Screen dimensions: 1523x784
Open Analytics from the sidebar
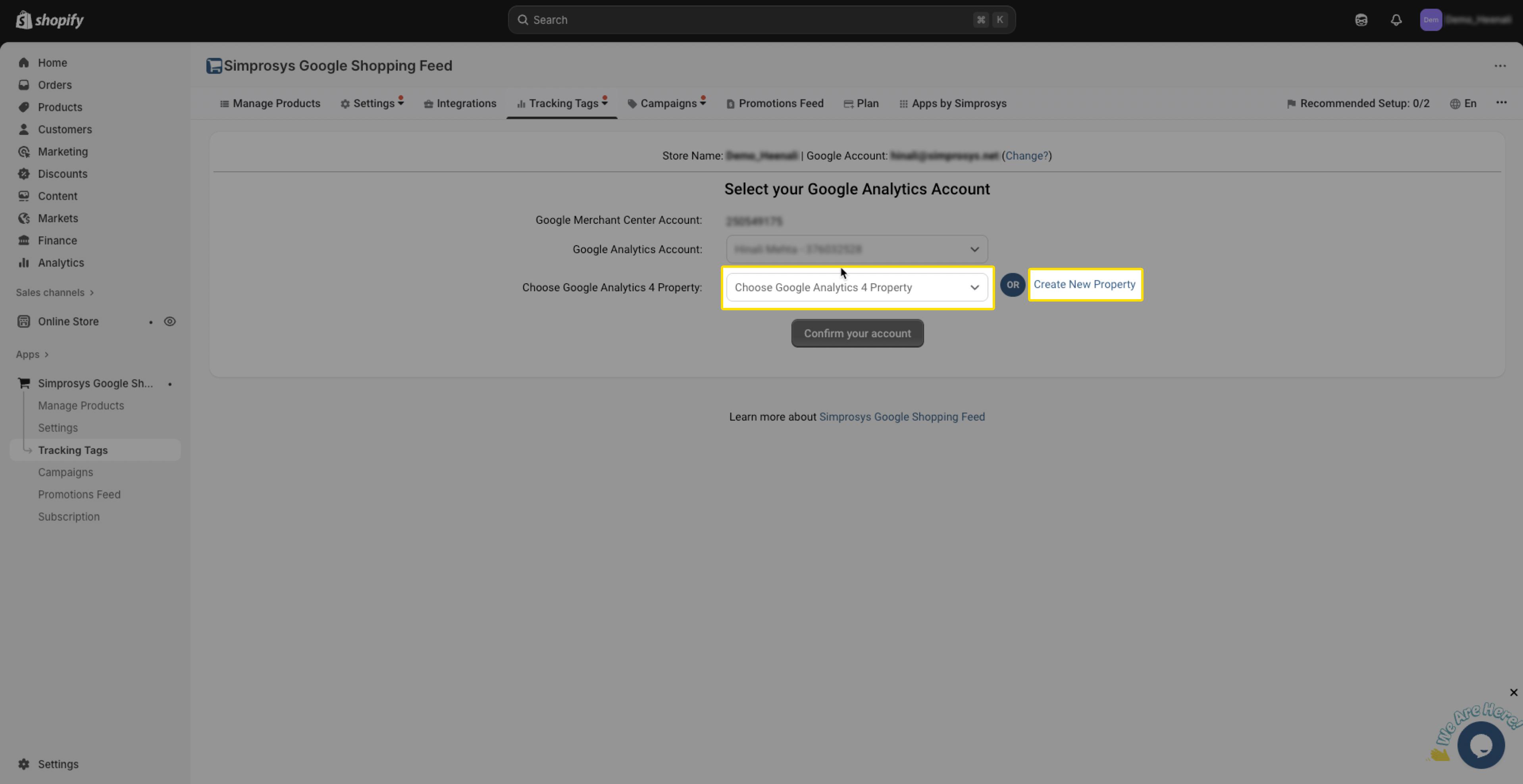60,263
